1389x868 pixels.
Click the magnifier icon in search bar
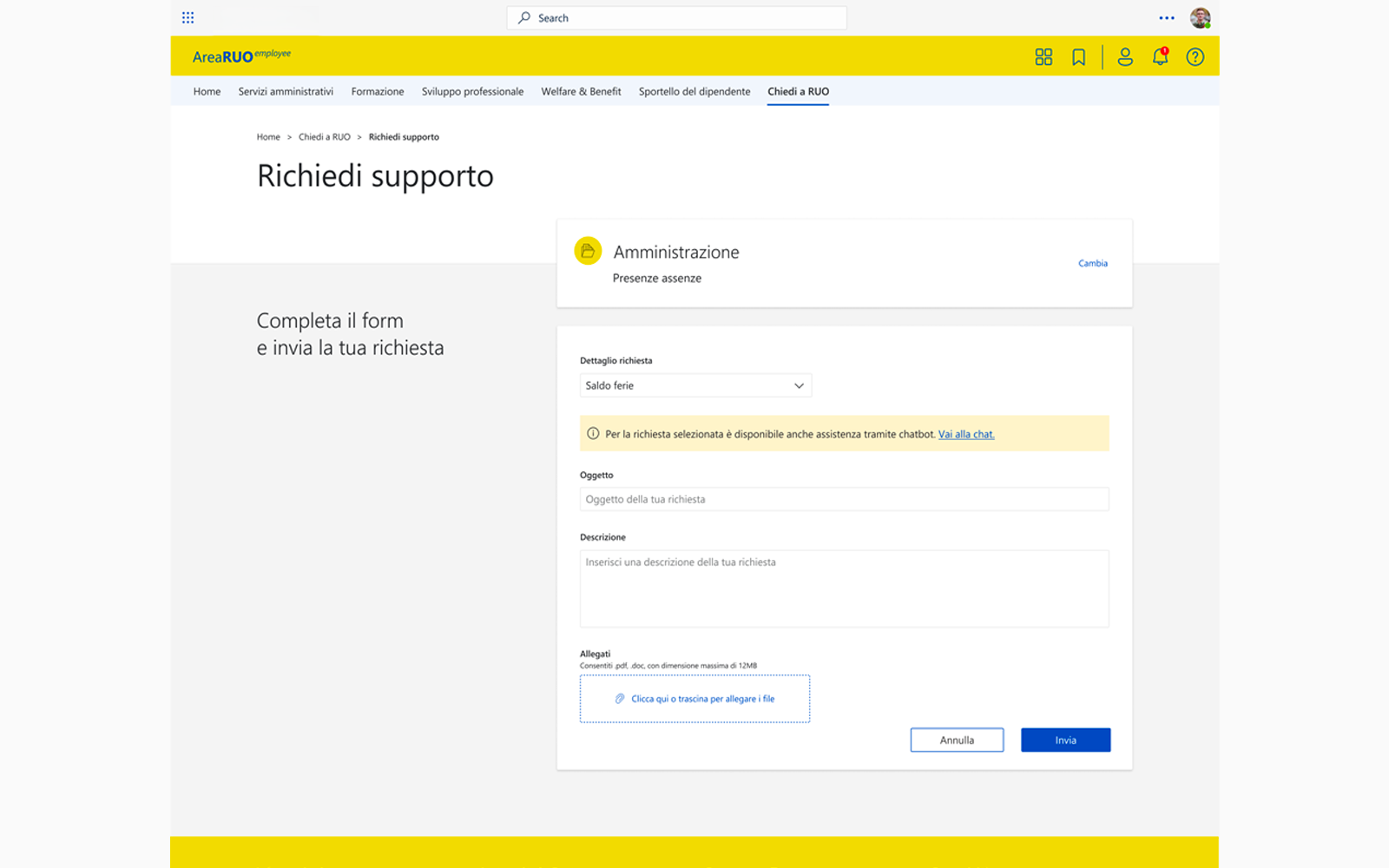(524, 17)
